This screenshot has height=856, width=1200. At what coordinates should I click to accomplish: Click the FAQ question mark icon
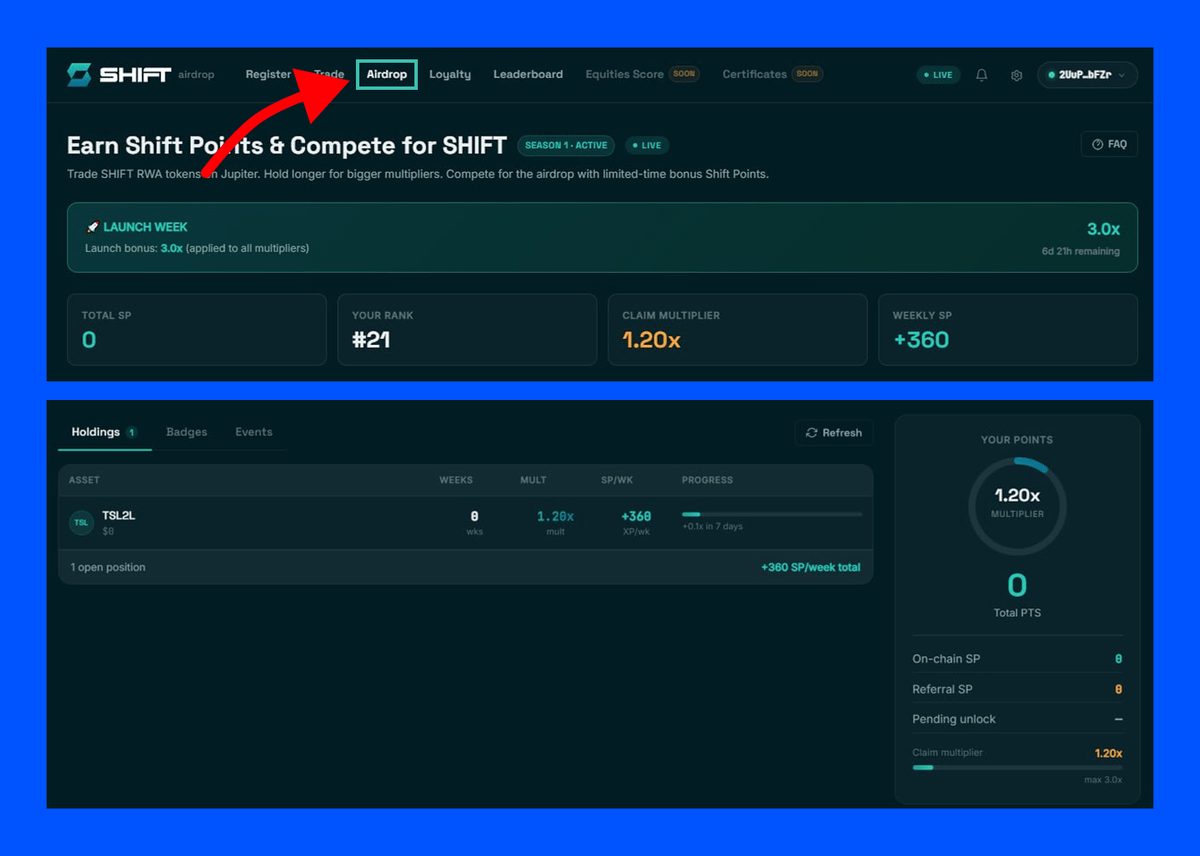[1097, 144]
